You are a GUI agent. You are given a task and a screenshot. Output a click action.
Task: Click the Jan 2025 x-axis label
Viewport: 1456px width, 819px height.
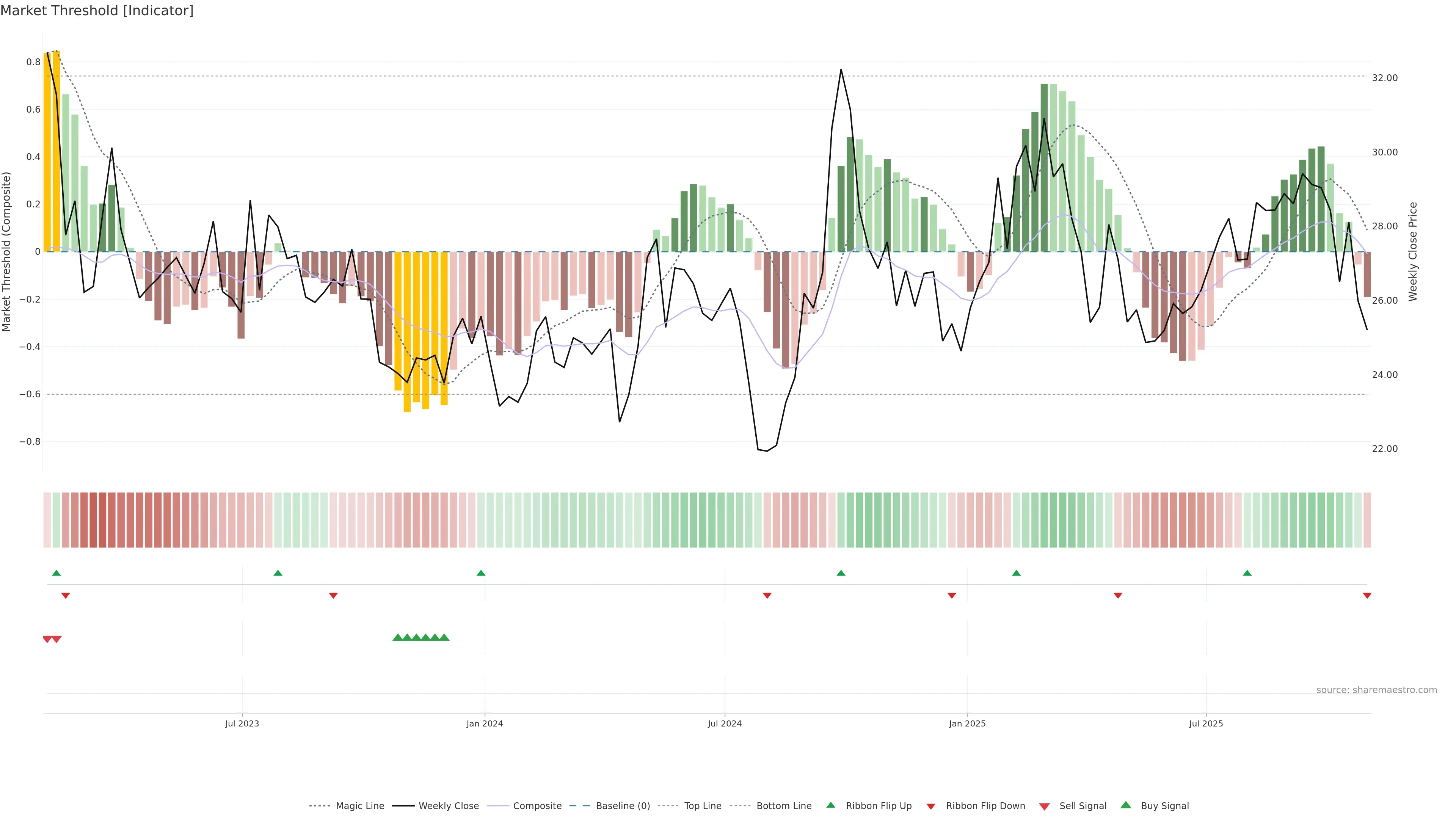[x=967, y=723]
